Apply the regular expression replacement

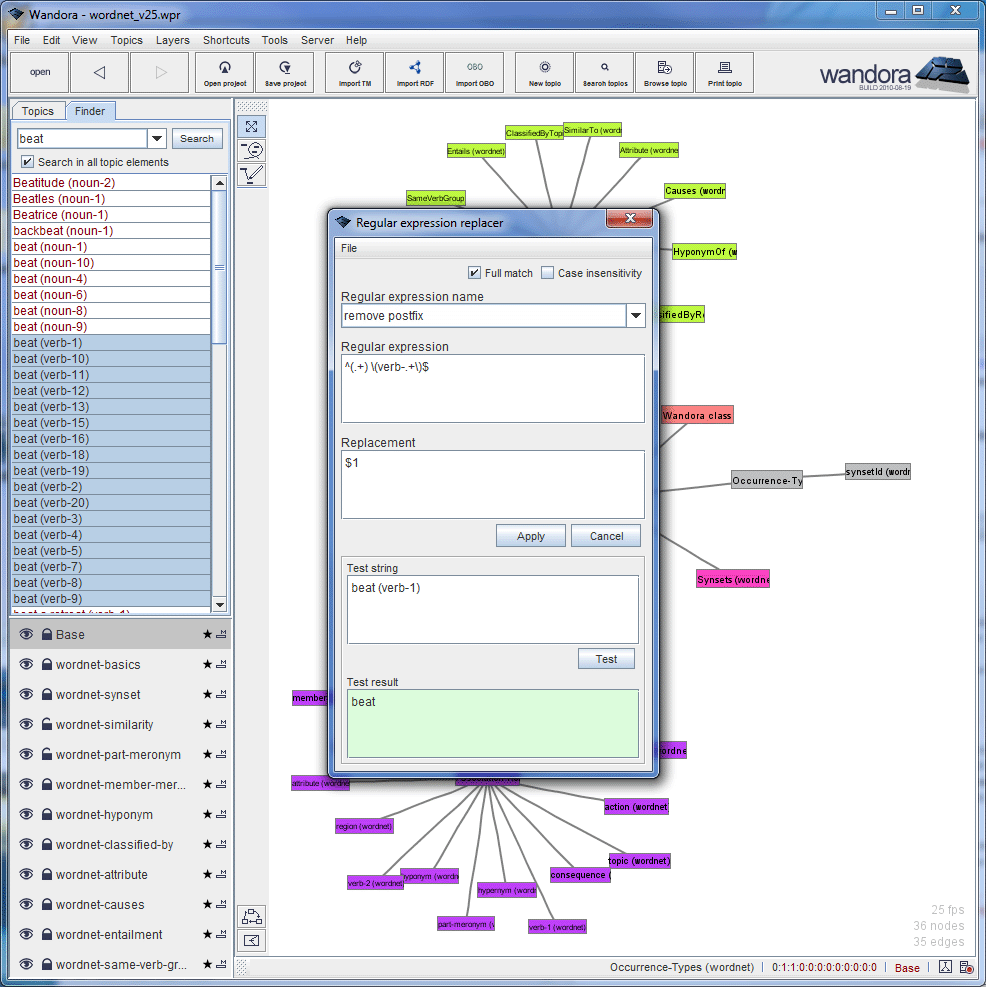pyautogui.click(x=530, y=535)
